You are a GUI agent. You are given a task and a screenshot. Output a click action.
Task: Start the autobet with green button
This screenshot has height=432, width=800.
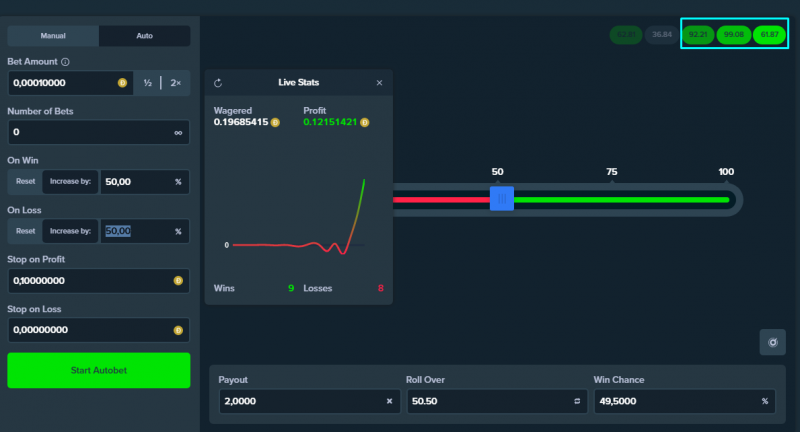click(99, 370)
